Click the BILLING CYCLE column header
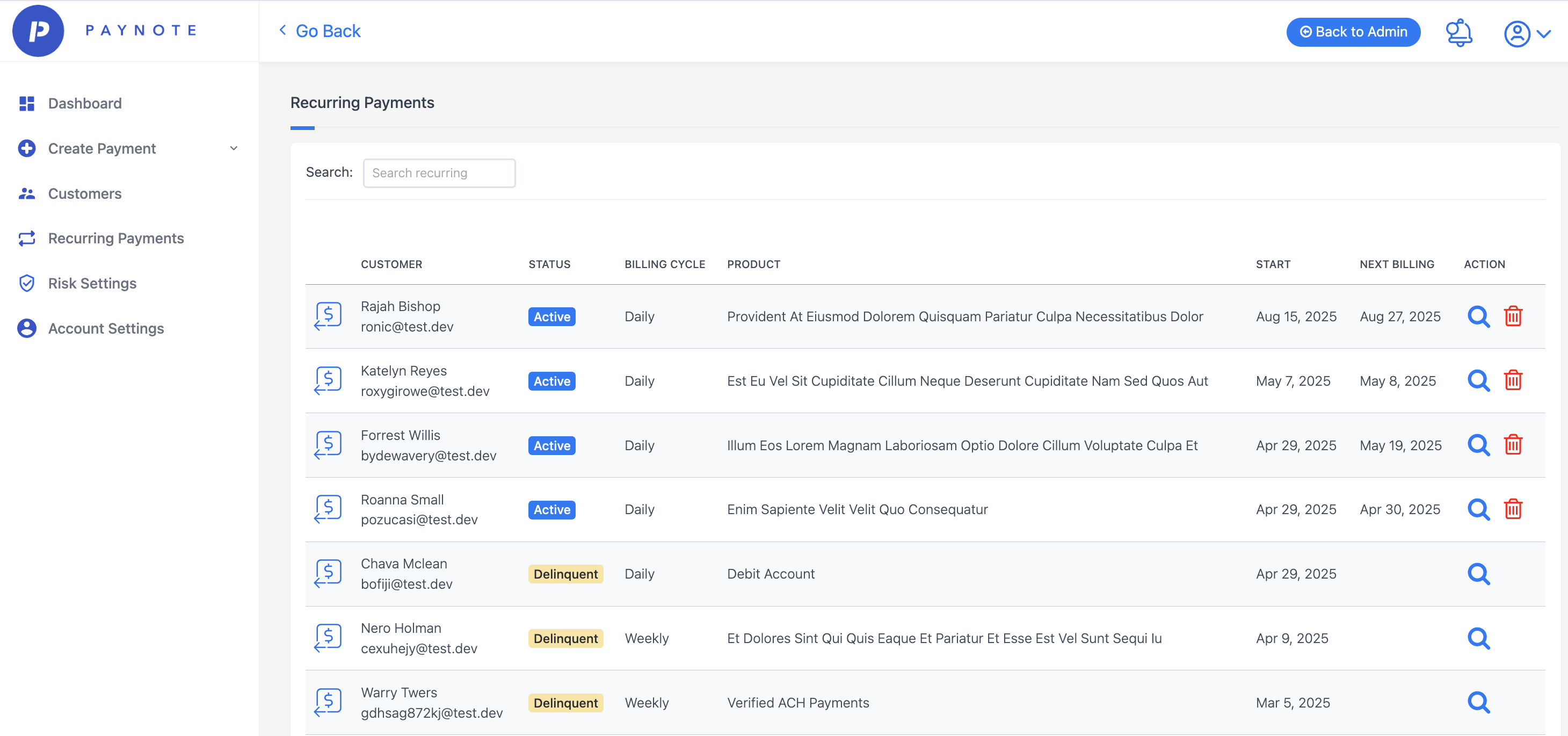 click(x=665, y=264)
